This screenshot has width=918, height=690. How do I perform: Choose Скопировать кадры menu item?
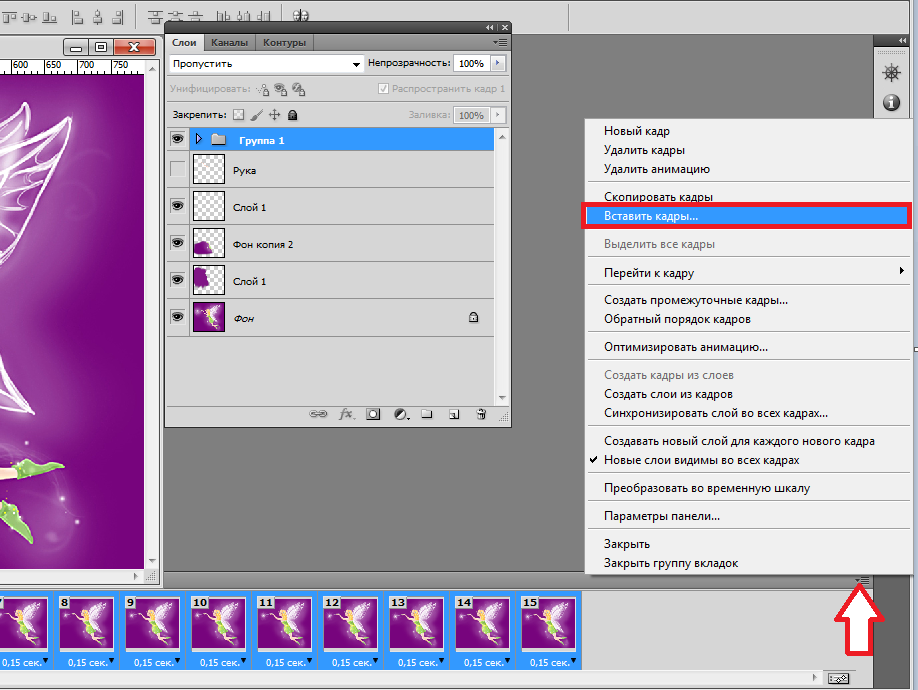(x=749, y=196)
